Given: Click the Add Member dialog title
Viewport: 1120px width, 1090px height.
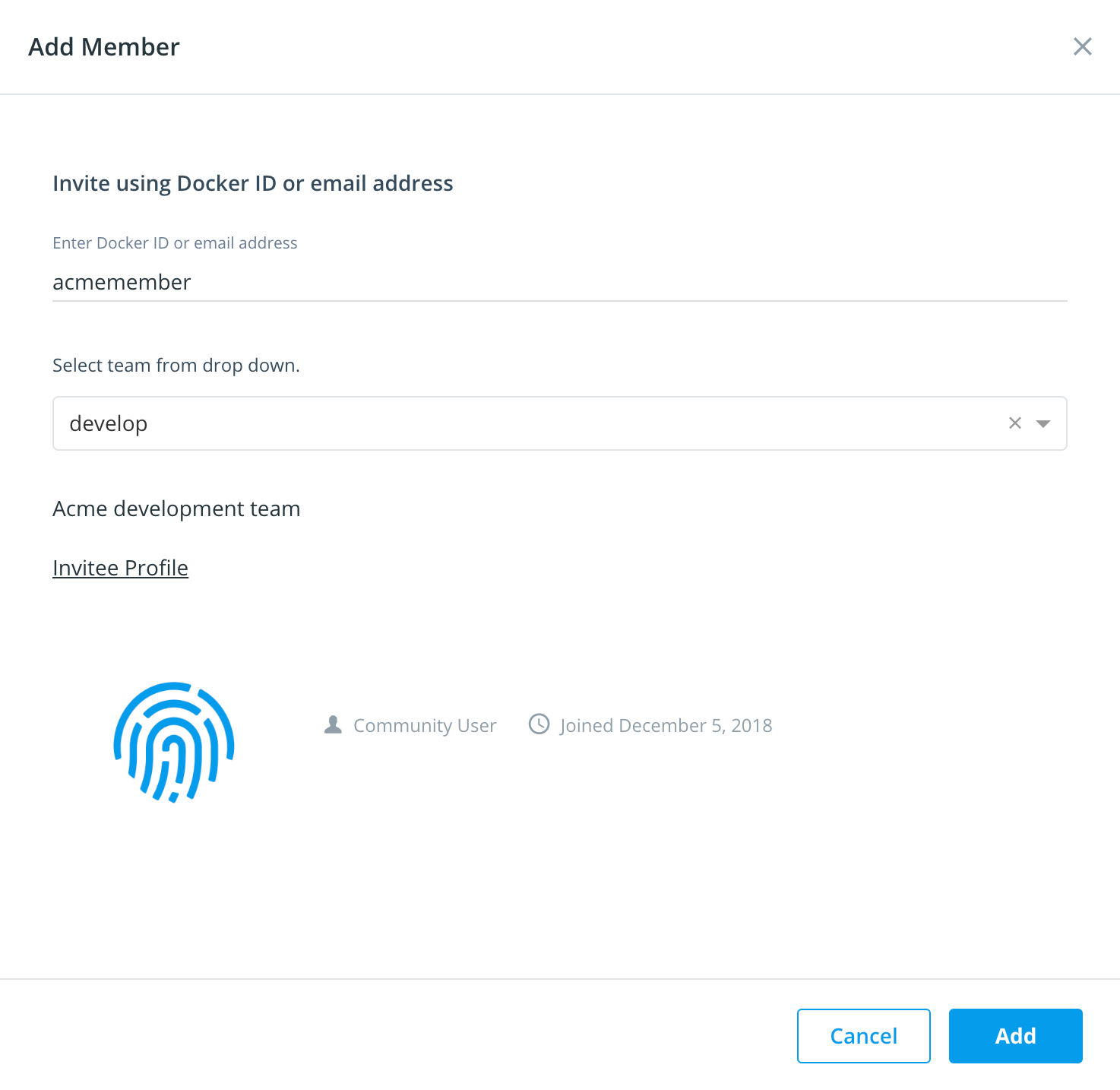Looking at the screenshot, I should (104, 46).
